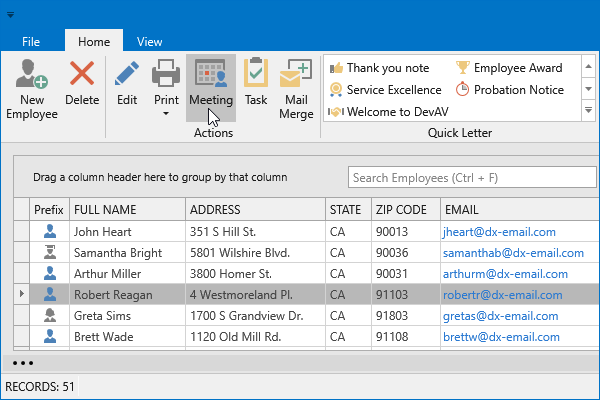The height and width of the screenshot is (400, 600).
Task: Click the 3800 Homer St. address
Action: point(231,274)
